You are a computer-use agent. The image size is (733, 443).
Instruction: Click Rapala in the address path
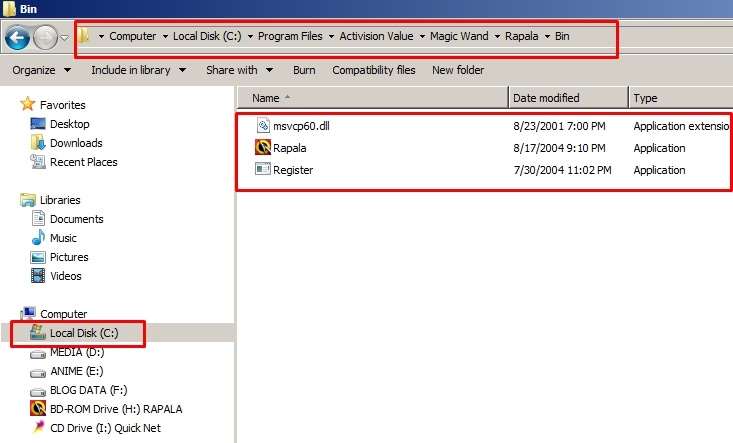(521, 36)
